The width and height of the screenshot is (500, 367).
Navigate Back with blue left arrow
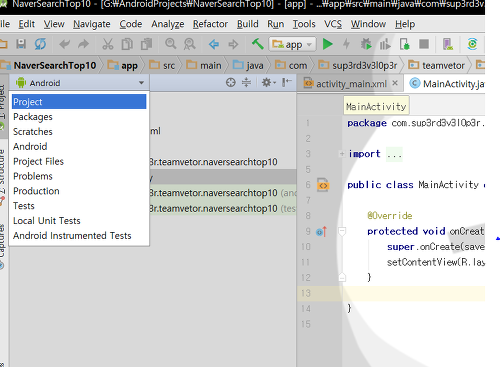pyautogui.click(x=214, y=44)
